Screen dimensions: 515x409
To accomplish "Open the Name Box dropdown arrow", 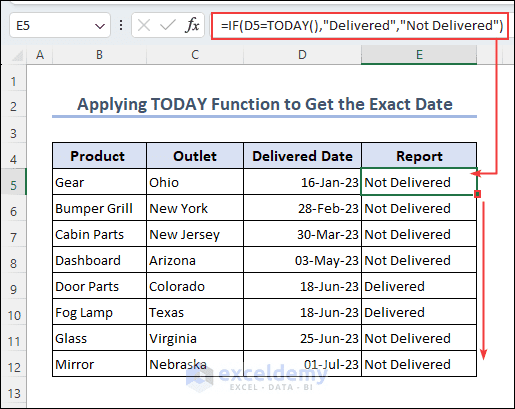I will point(100,26).
